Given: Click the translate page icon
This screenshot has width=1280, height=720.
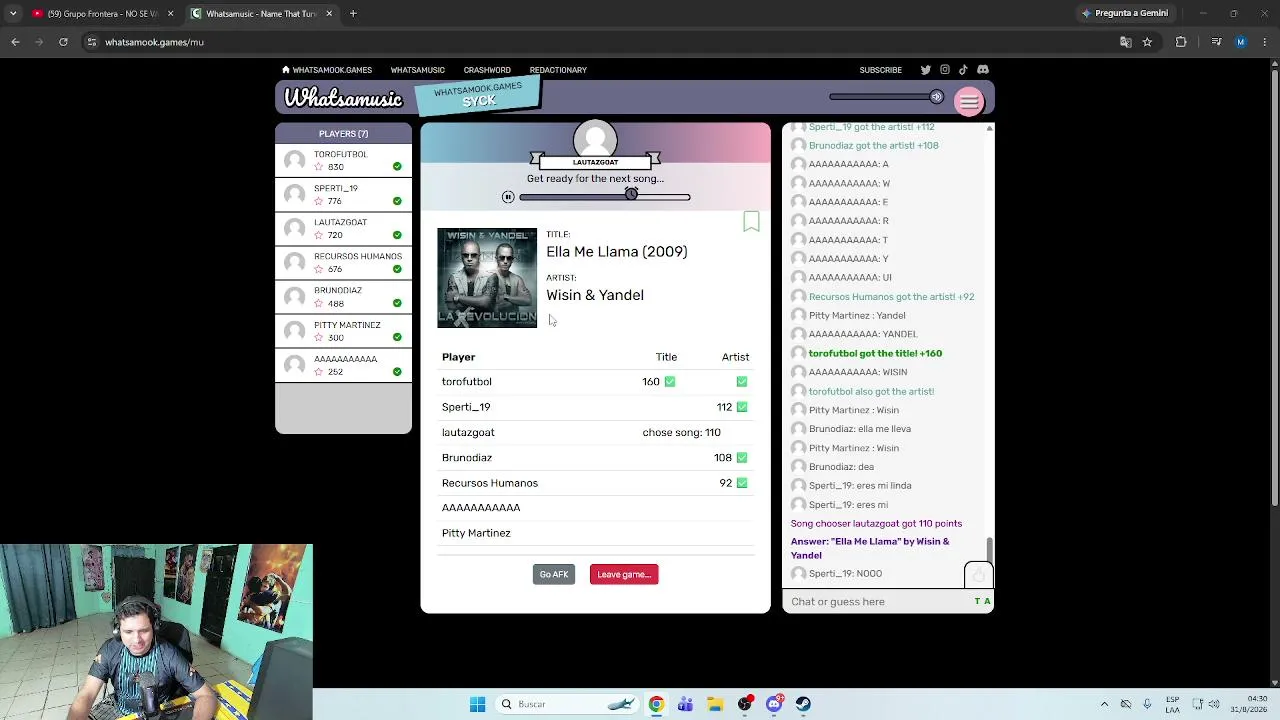Looking at the screenshot, I should point(1126,42).
